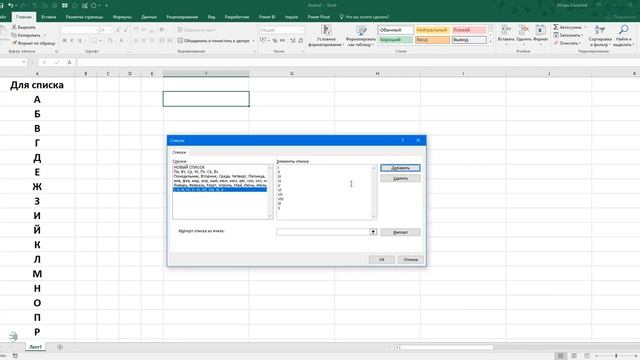Select the Понедельник, Вторник list entry
Screen dimensions: 640x360
(220, 176)
